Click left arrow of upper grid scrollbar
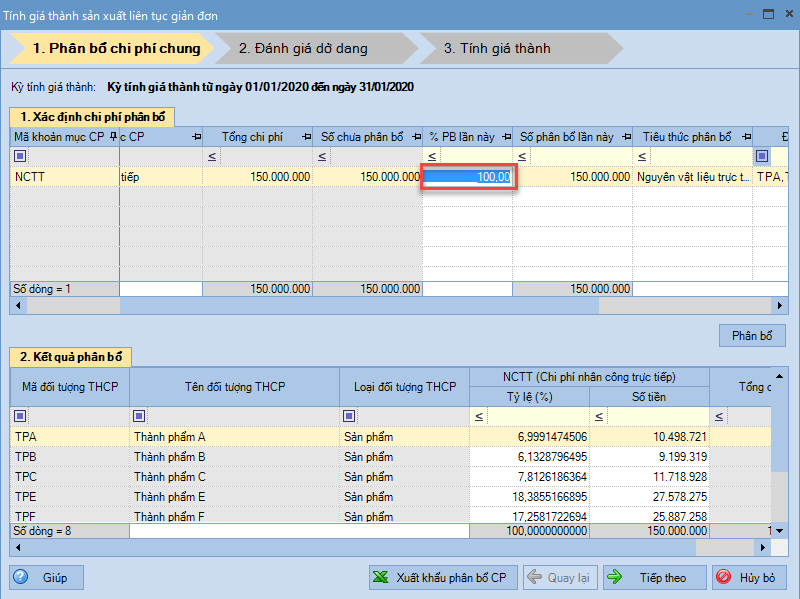This screenshot has width=800, height=599. (x=18, y=306)
